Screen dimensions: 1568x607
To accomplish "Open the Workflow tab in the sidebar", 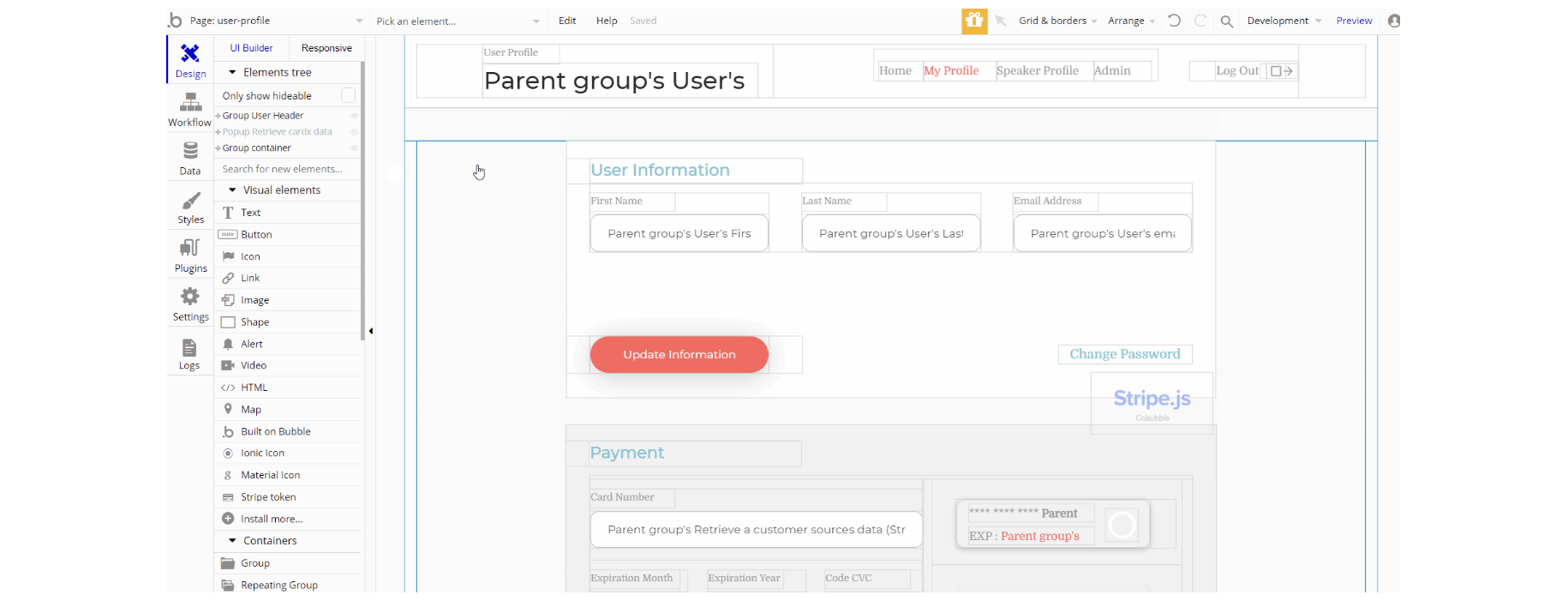I will 189,109.
